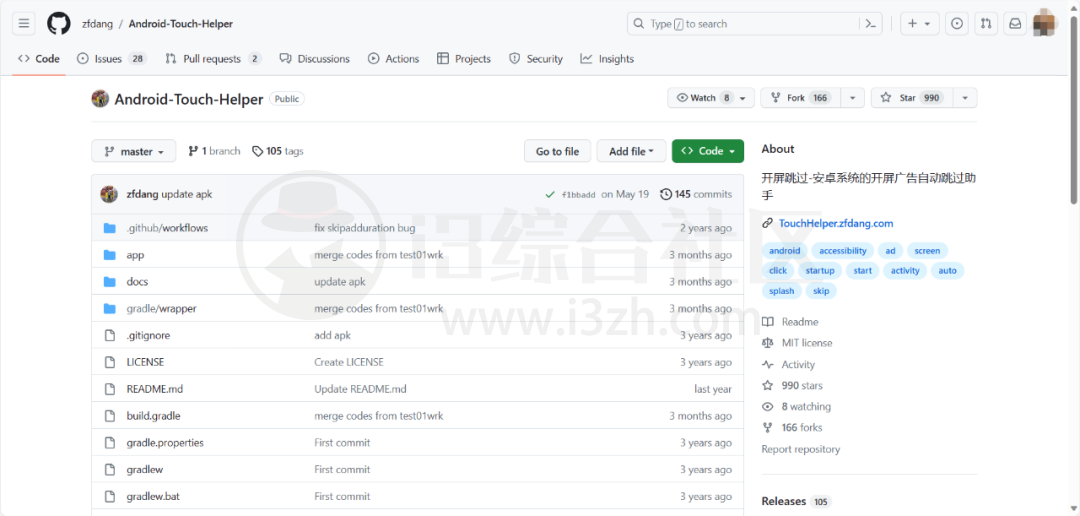Click the repository owner avatar beside title
Viewport: 1080px width, 516px height.
(100, 99)
